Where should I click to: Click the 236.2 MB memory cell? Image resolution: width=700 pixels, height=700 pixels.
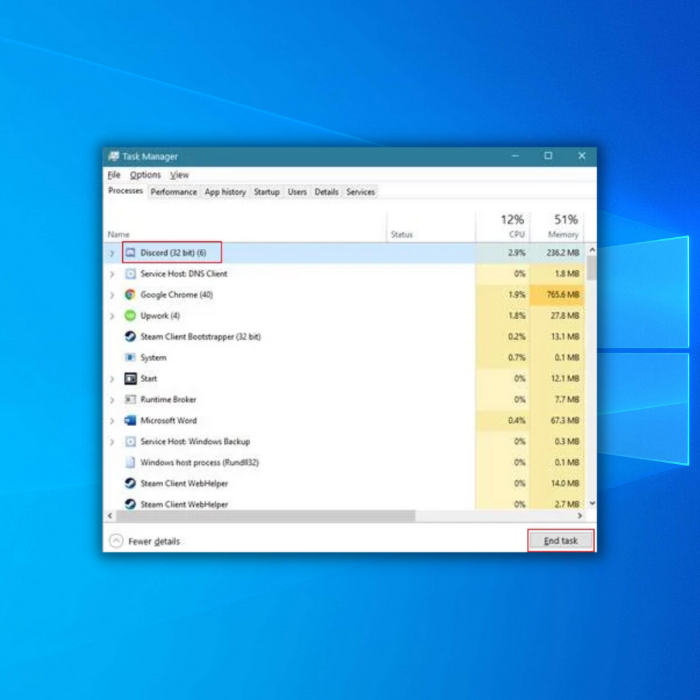pos(557,253)
